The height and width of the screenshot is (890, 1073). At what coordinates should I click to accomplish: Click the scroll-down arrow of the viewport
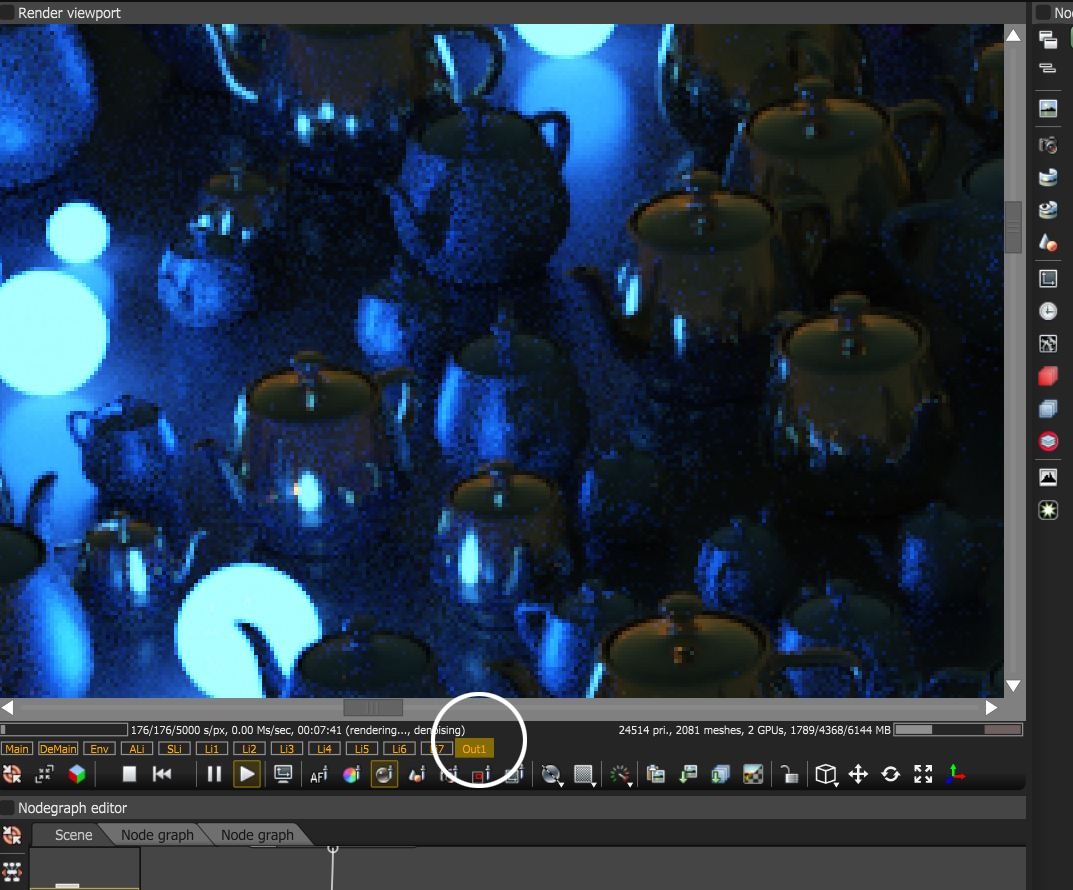1013,685
